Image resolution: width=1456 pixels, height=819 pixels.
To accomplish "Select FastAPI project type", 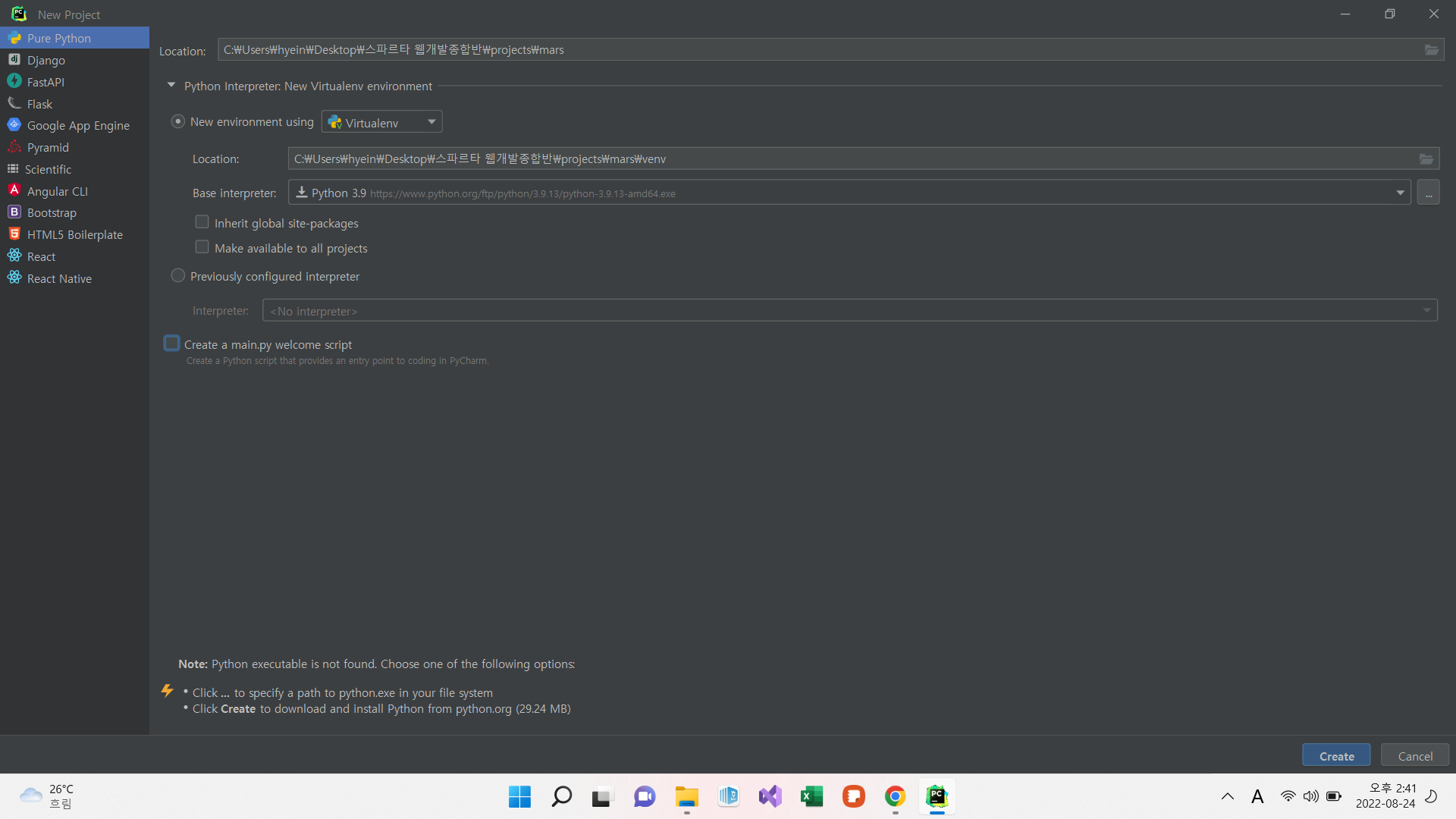I will coord(74,82).
